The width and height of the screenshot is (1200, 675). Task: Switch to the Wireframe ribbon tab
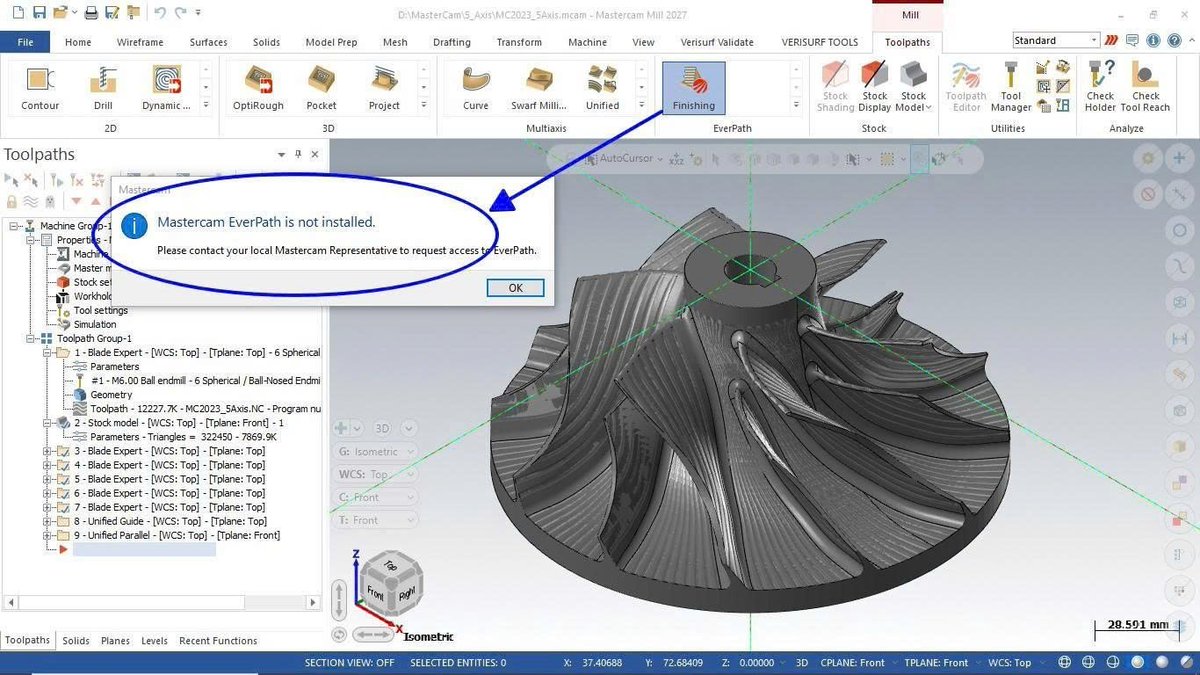click(x=140, y=42)
